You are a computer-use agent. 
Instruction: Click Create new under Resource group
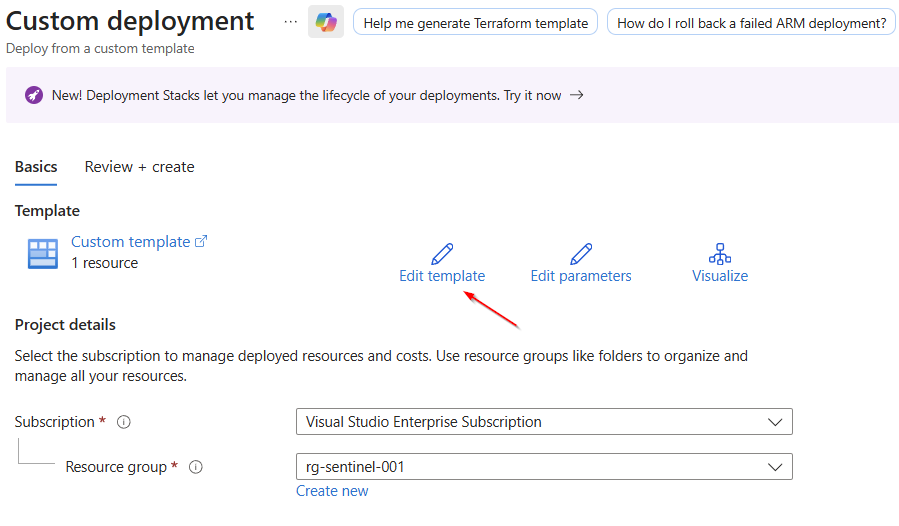click(332, 491)
